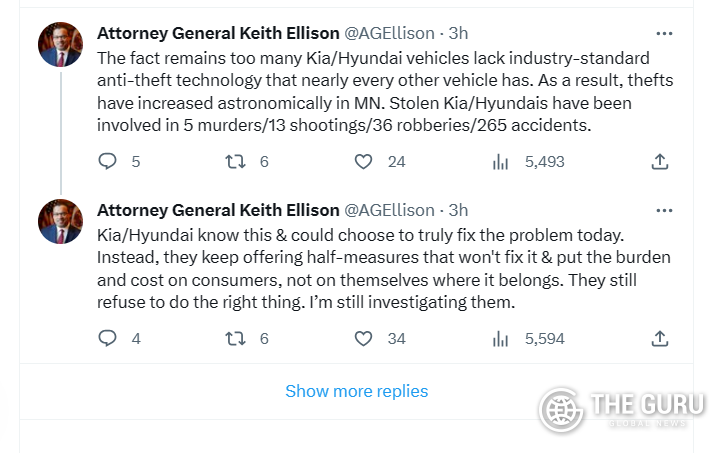View analytics of second tweet showing 5,594
723x453 pixels.
tap(501, 339)
